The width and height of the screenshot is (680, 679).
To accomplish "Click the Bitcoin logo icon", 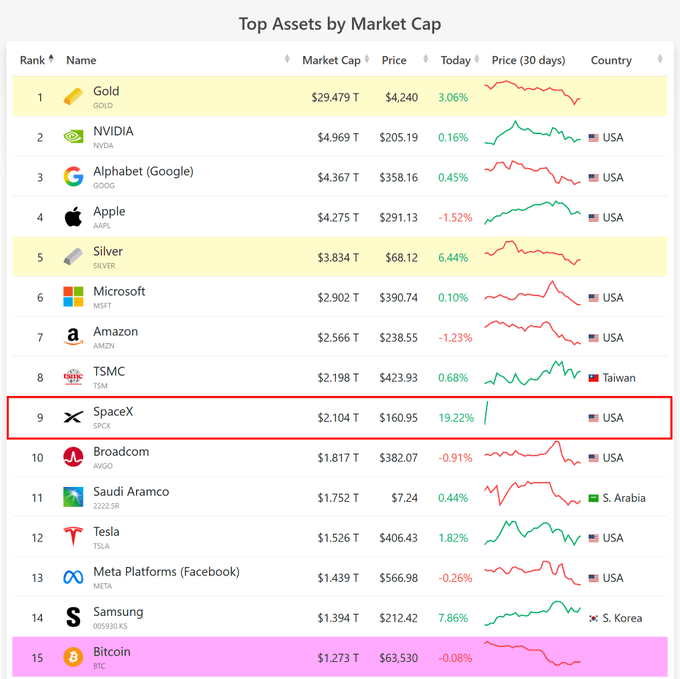I will point(73,657).
